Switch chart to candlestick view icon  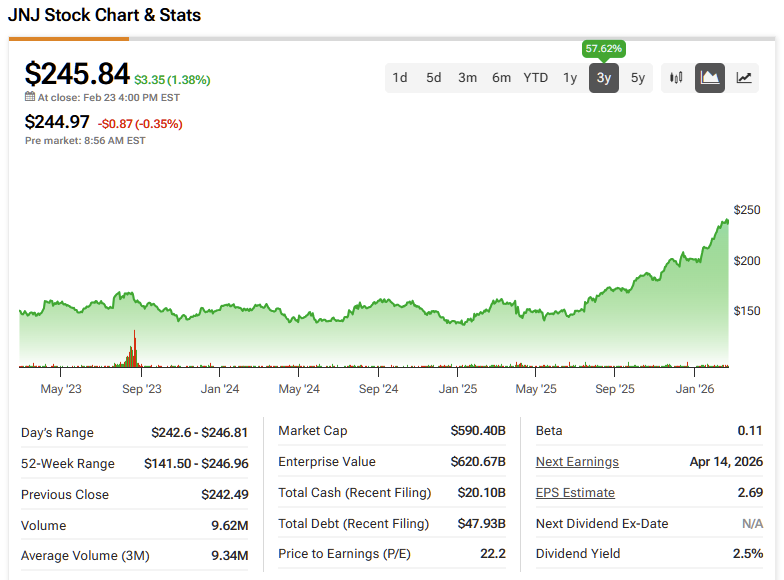tap(676, 78)
